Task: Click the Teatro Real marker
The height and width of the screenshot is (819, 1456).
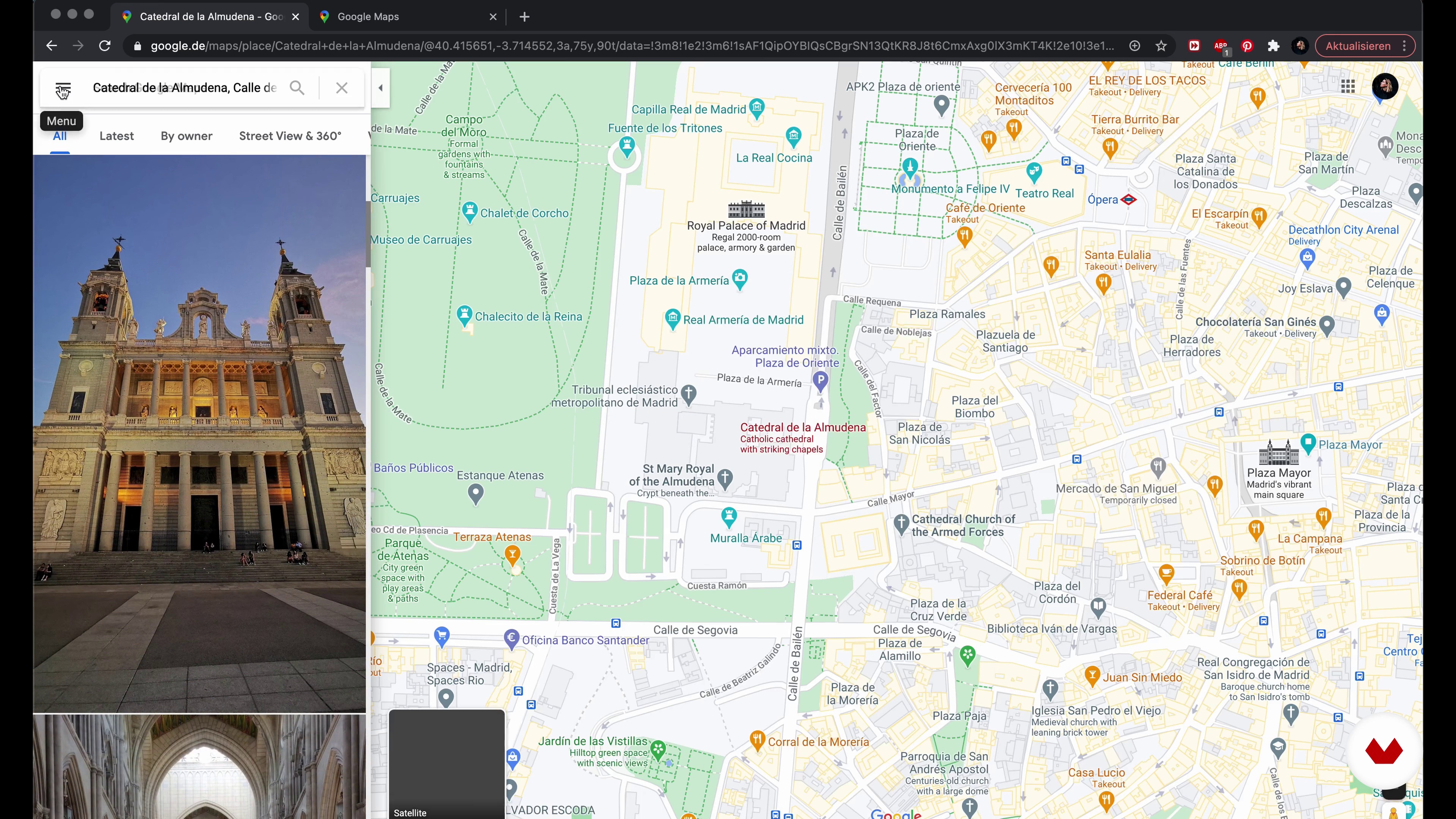Action: point(1034,173)
